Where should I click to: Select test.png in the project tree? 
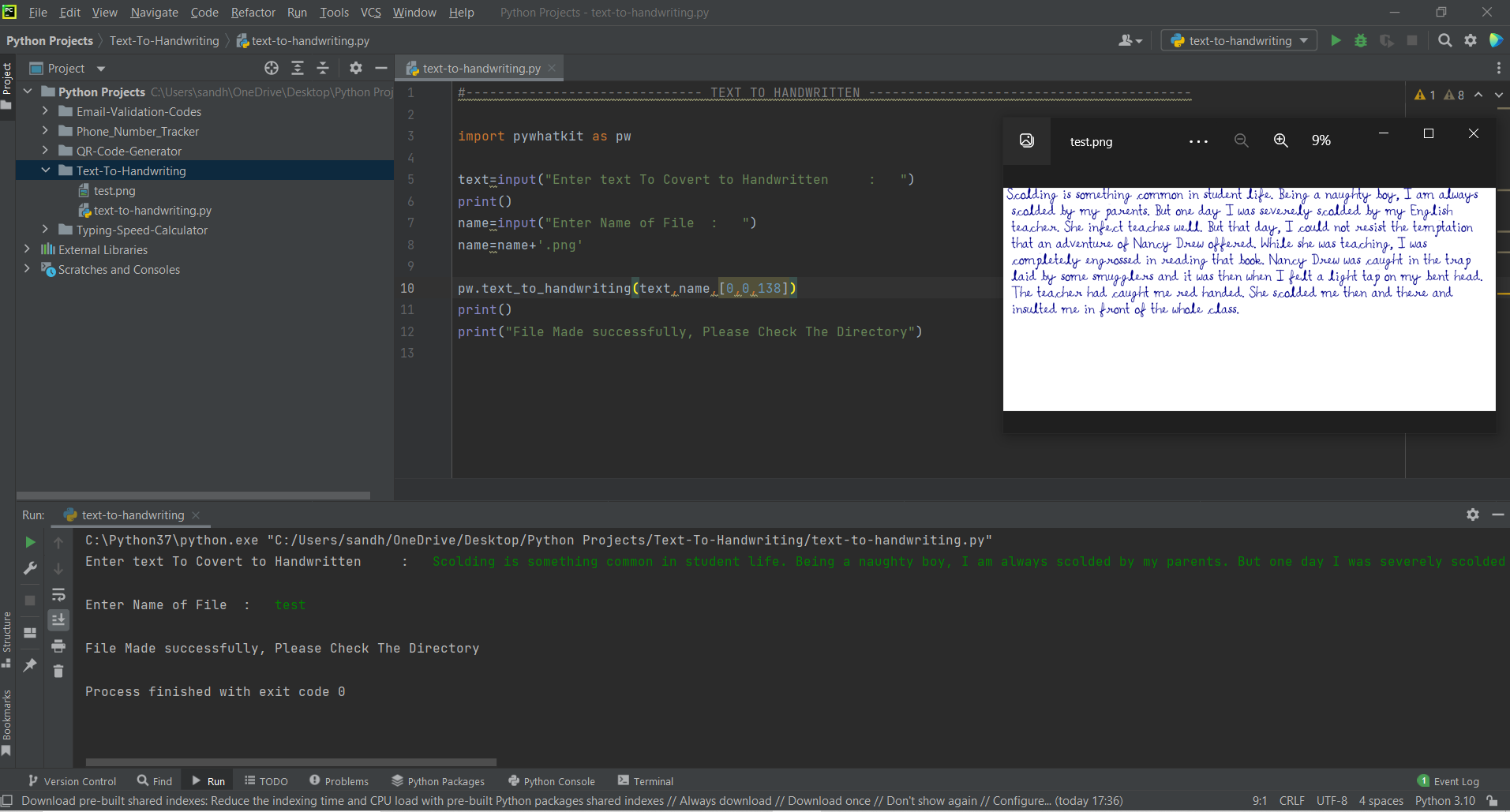tap(115, 190)
